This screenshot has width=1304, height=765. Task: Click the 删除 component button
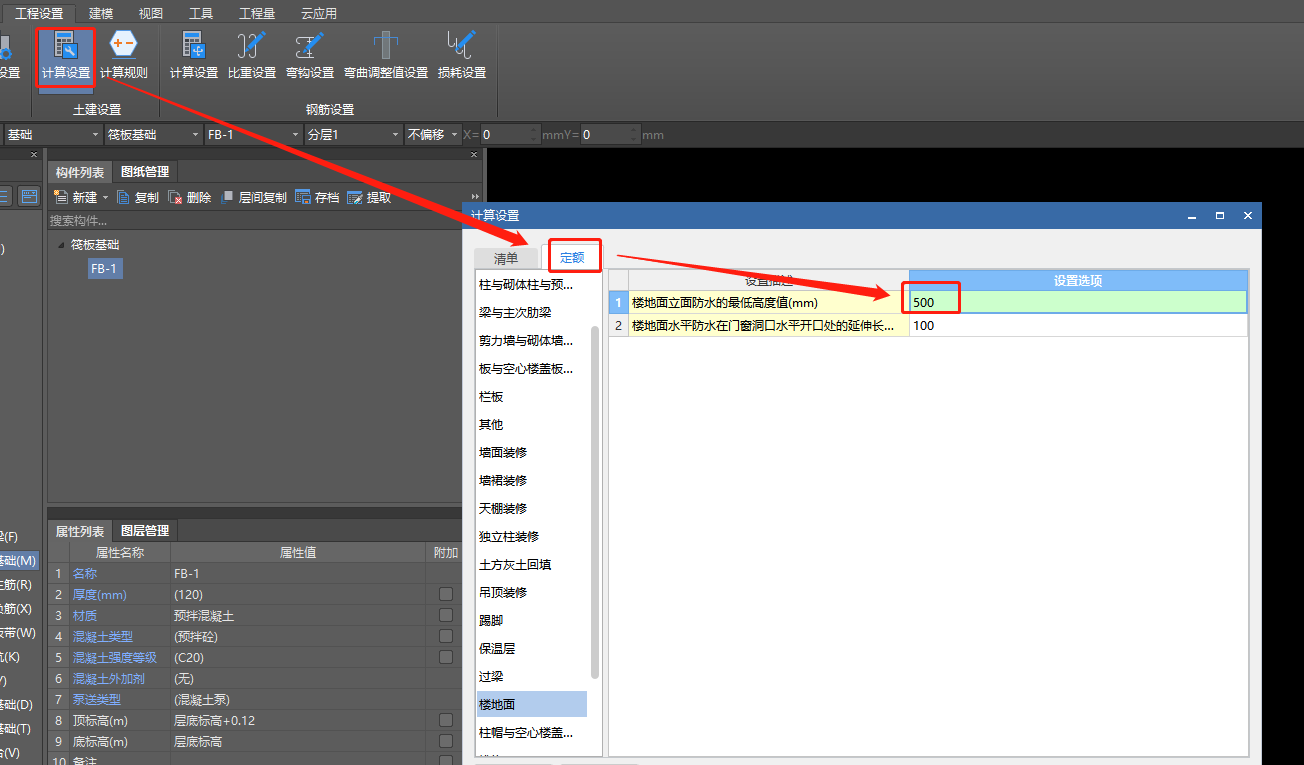[190, 198]
